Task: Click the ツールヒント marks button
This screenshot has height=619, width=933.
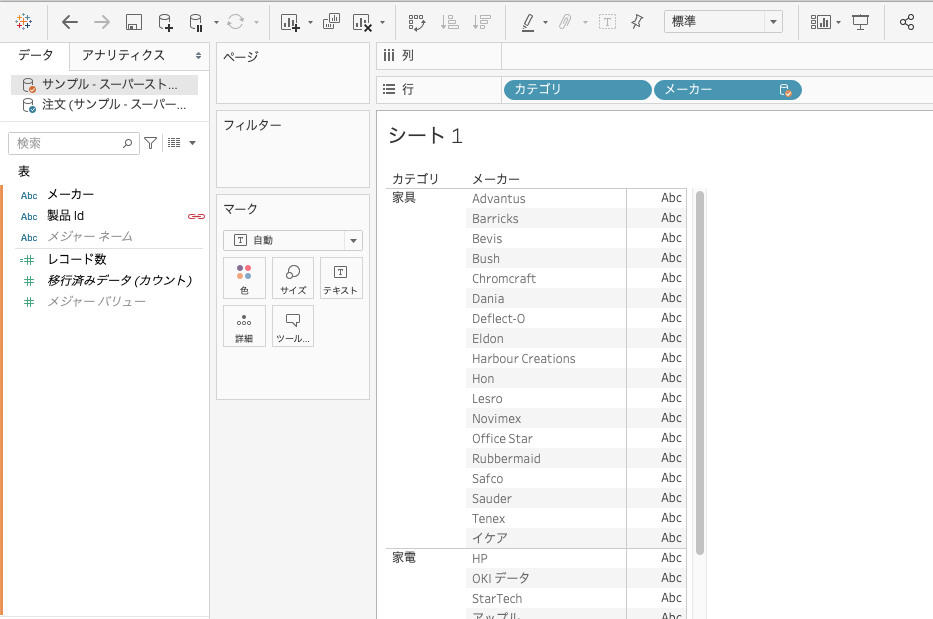Action: click(293, 326)
